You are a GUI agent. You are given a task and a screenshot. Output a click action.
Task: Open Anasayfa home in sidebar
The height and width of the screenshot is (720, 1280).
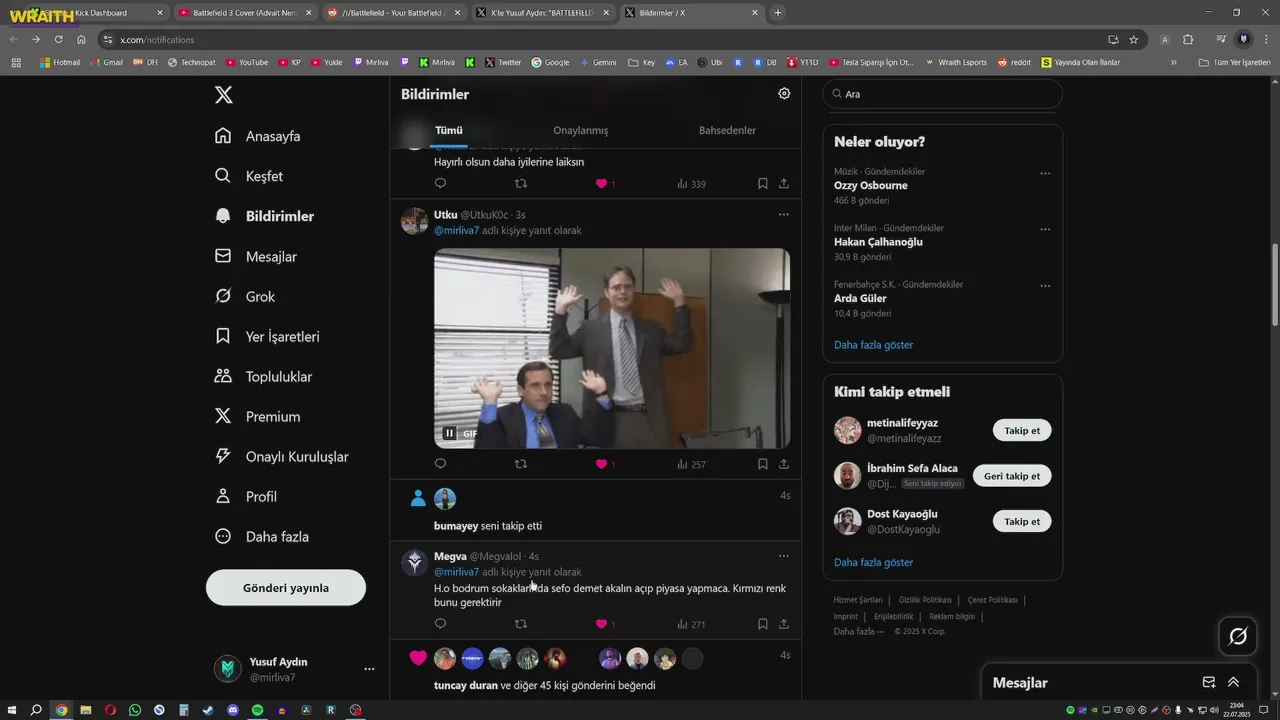point(258,136)
